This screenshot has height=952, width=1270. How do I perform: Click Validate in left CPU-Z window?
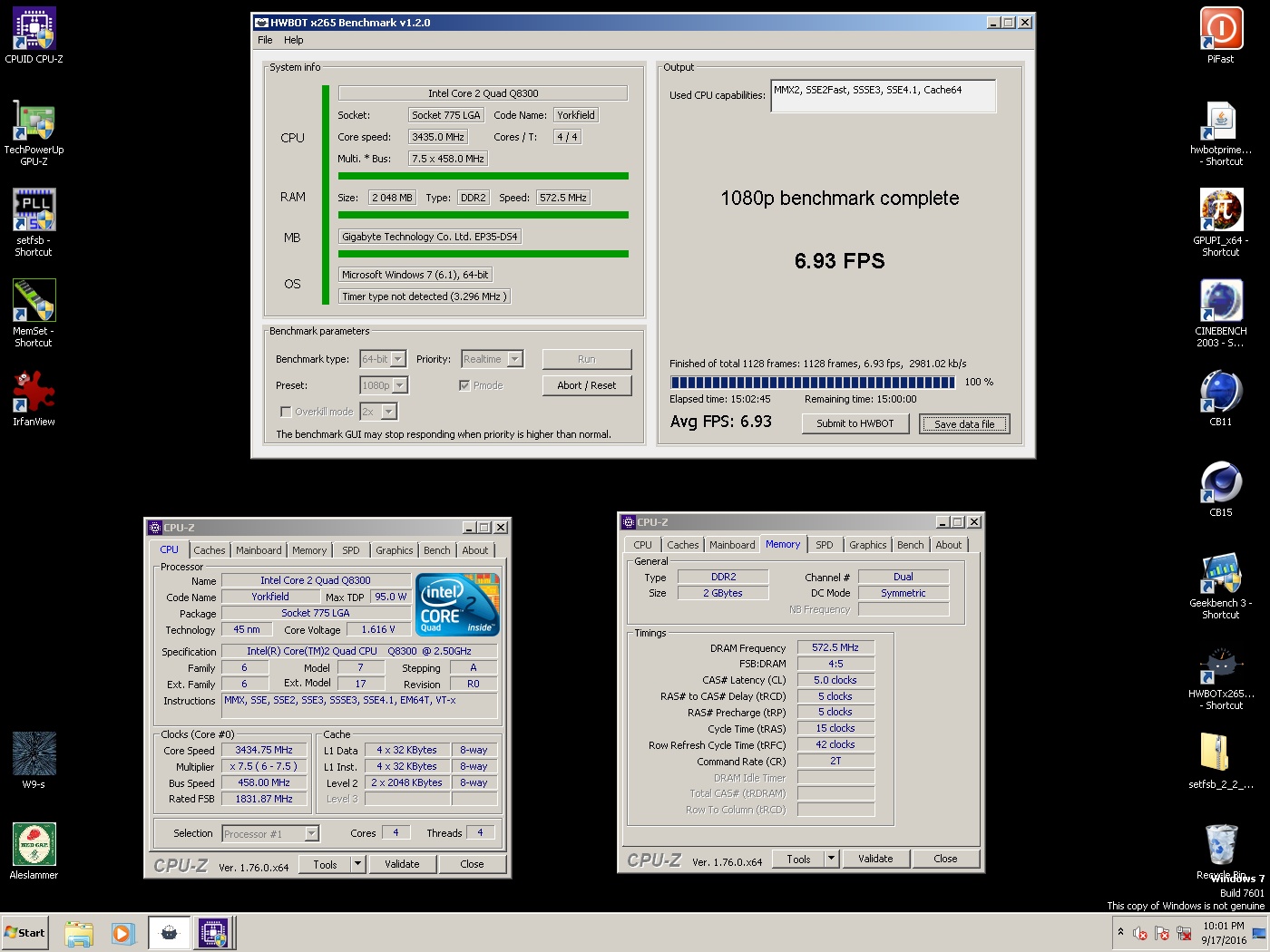(402, 864)
